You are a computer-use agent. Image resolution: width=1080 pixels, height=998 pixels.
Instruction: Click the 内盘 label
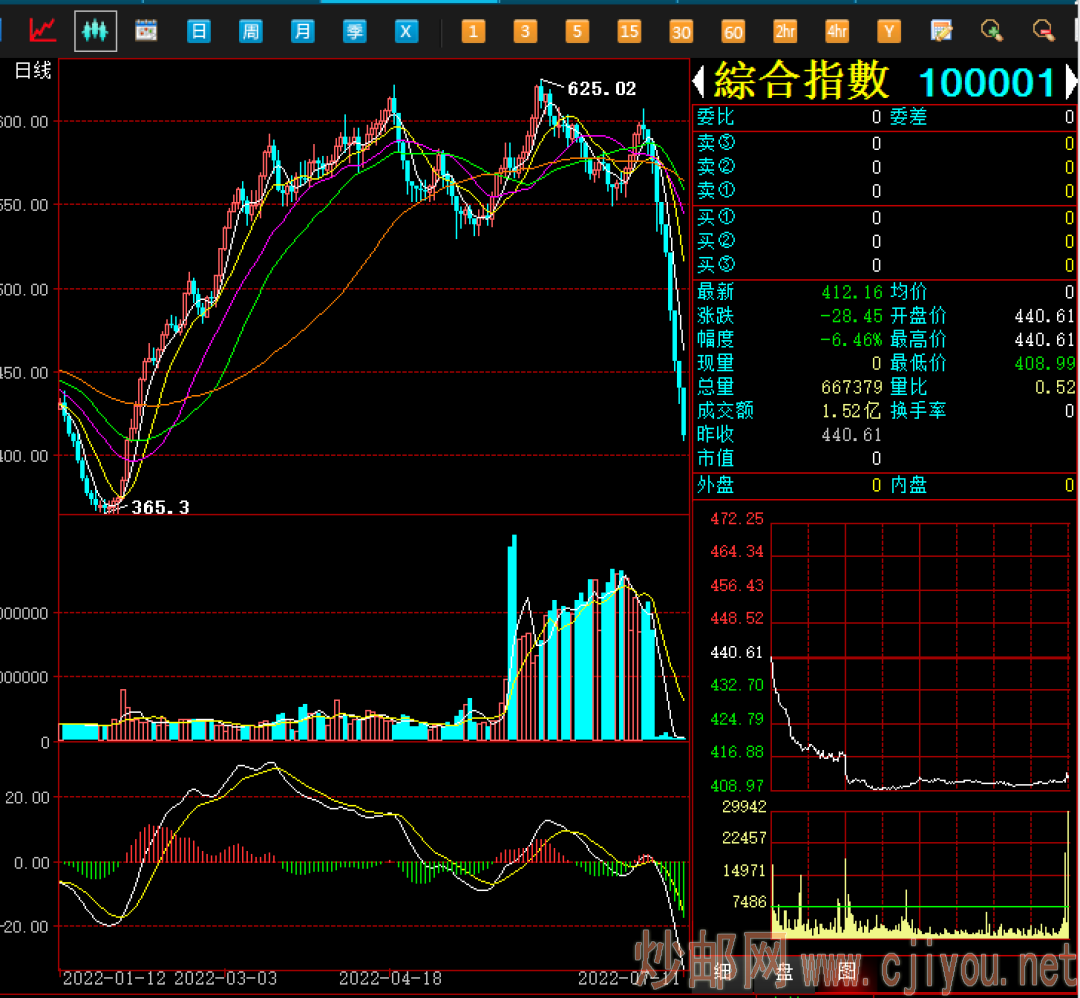908,485
